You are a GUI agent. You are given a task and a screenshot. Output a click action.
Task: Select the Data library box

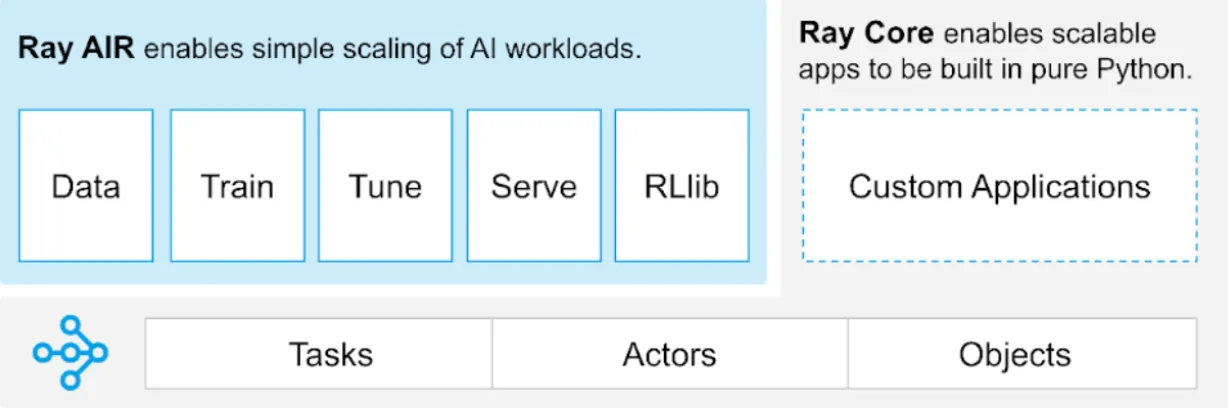pyautogui.click(x=86, y=186)
